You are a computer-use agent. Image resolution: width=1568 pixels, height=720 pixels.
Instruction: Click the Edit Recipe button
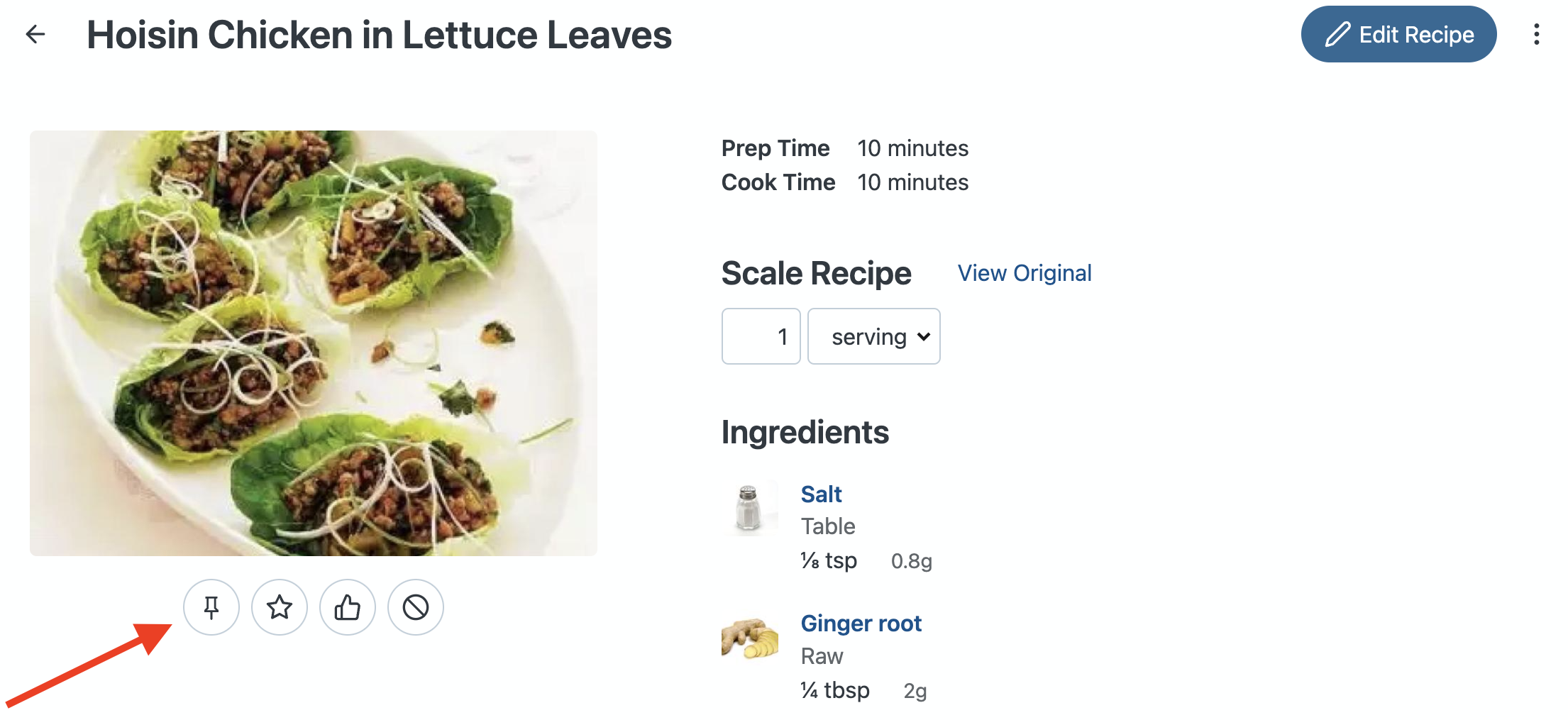point(1398,34)
